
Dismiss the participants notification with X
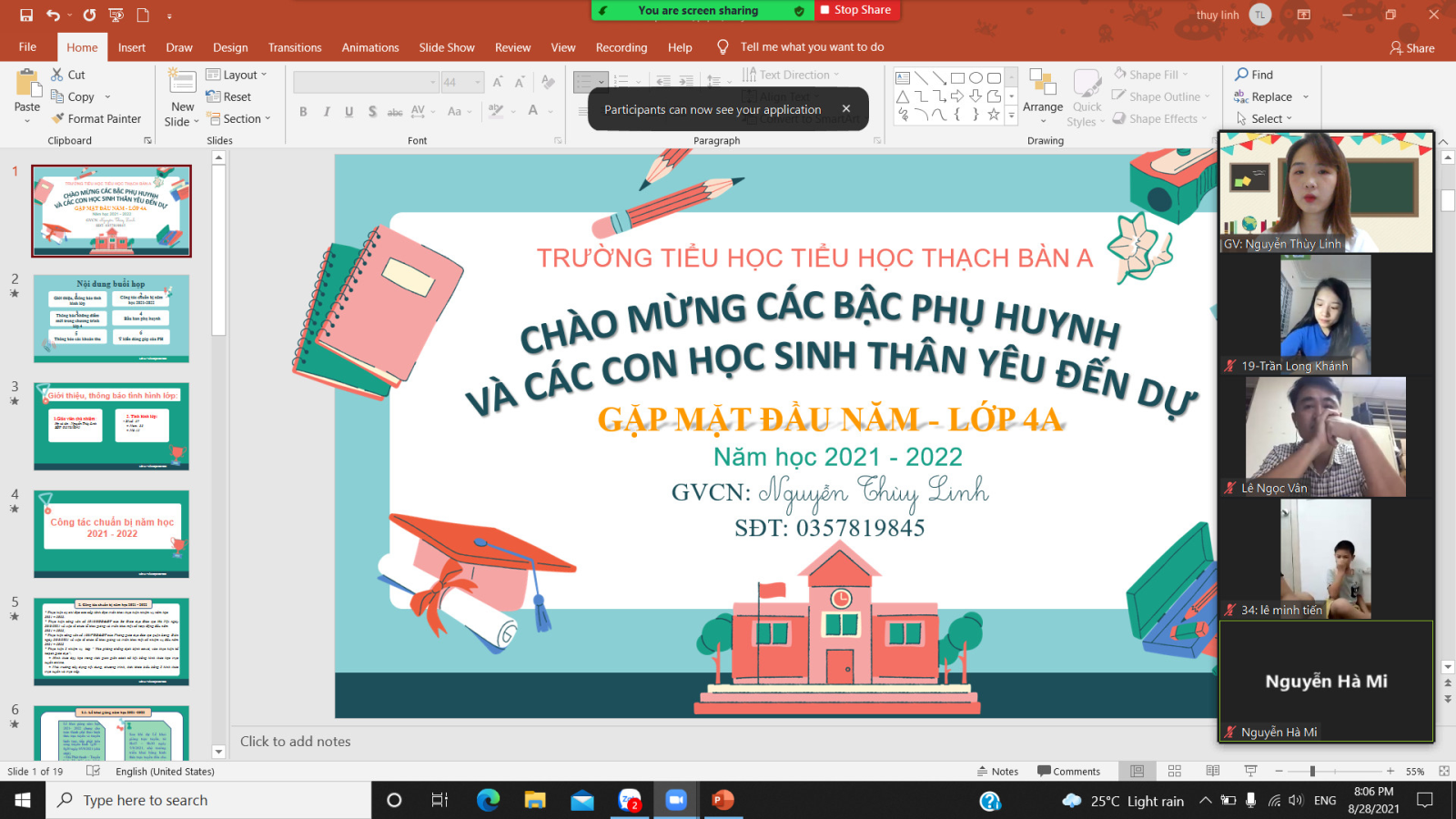point(846,108)
